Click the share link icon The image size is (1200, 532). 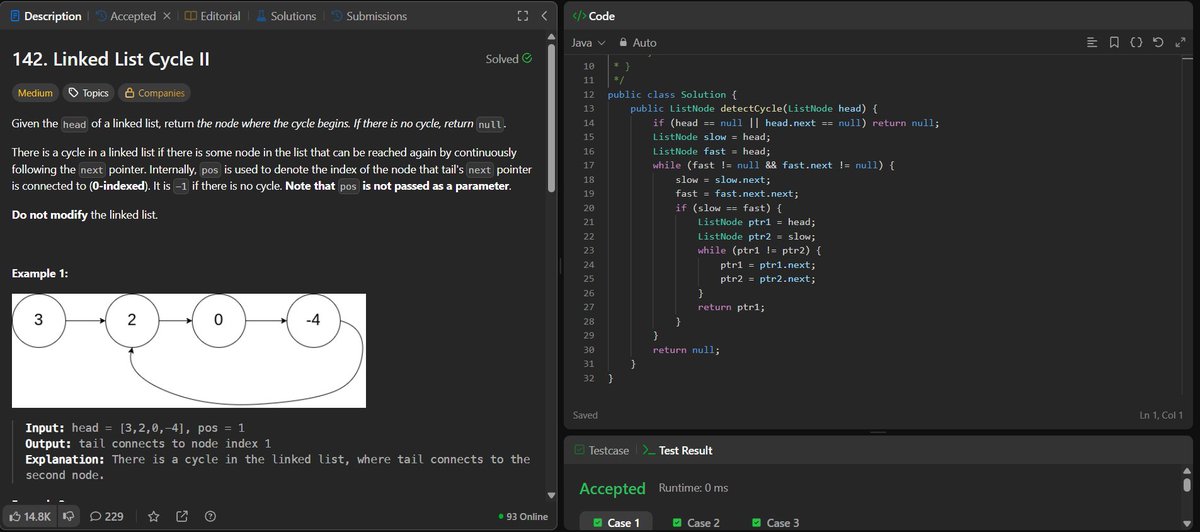(x=182, y=516)
